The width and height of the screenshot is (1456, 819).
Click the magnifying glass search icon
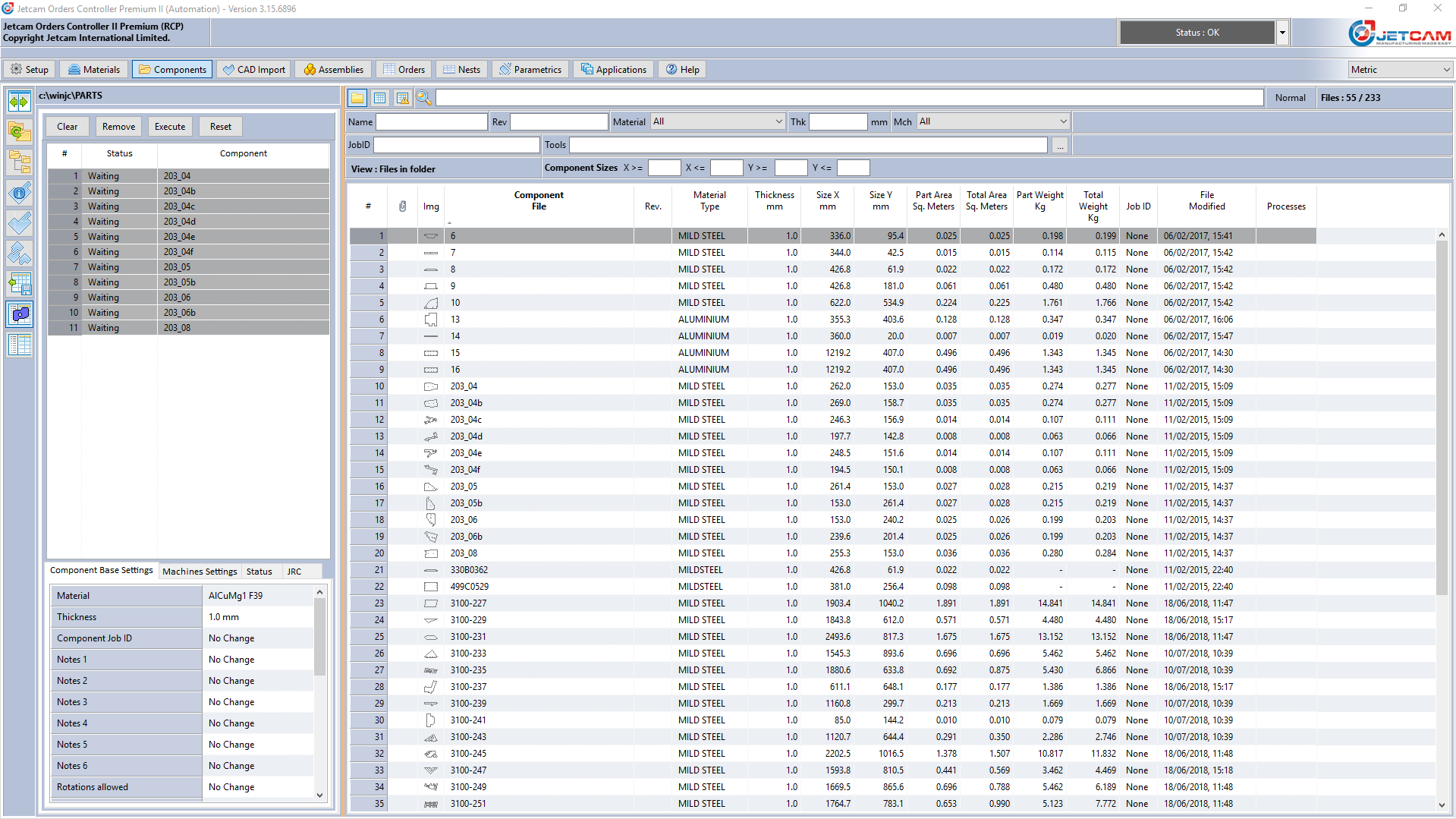point(423,98)
